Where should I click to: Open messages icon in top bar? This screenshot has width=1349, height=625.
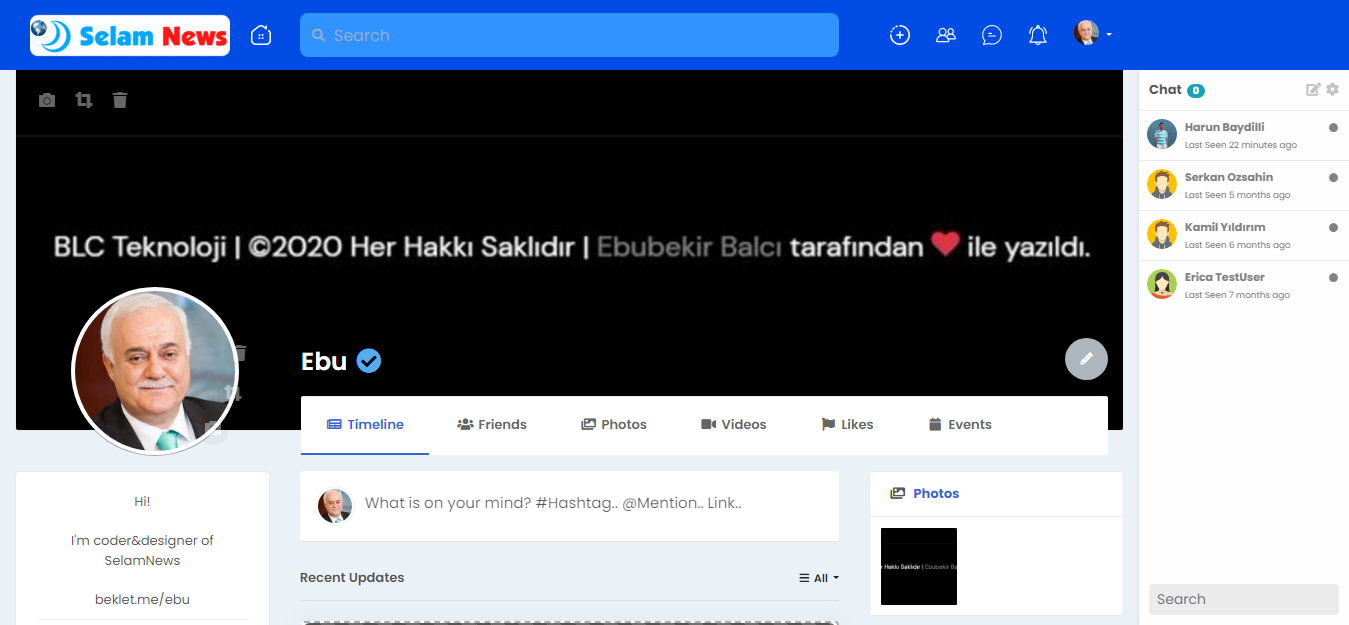click(991, 35)
